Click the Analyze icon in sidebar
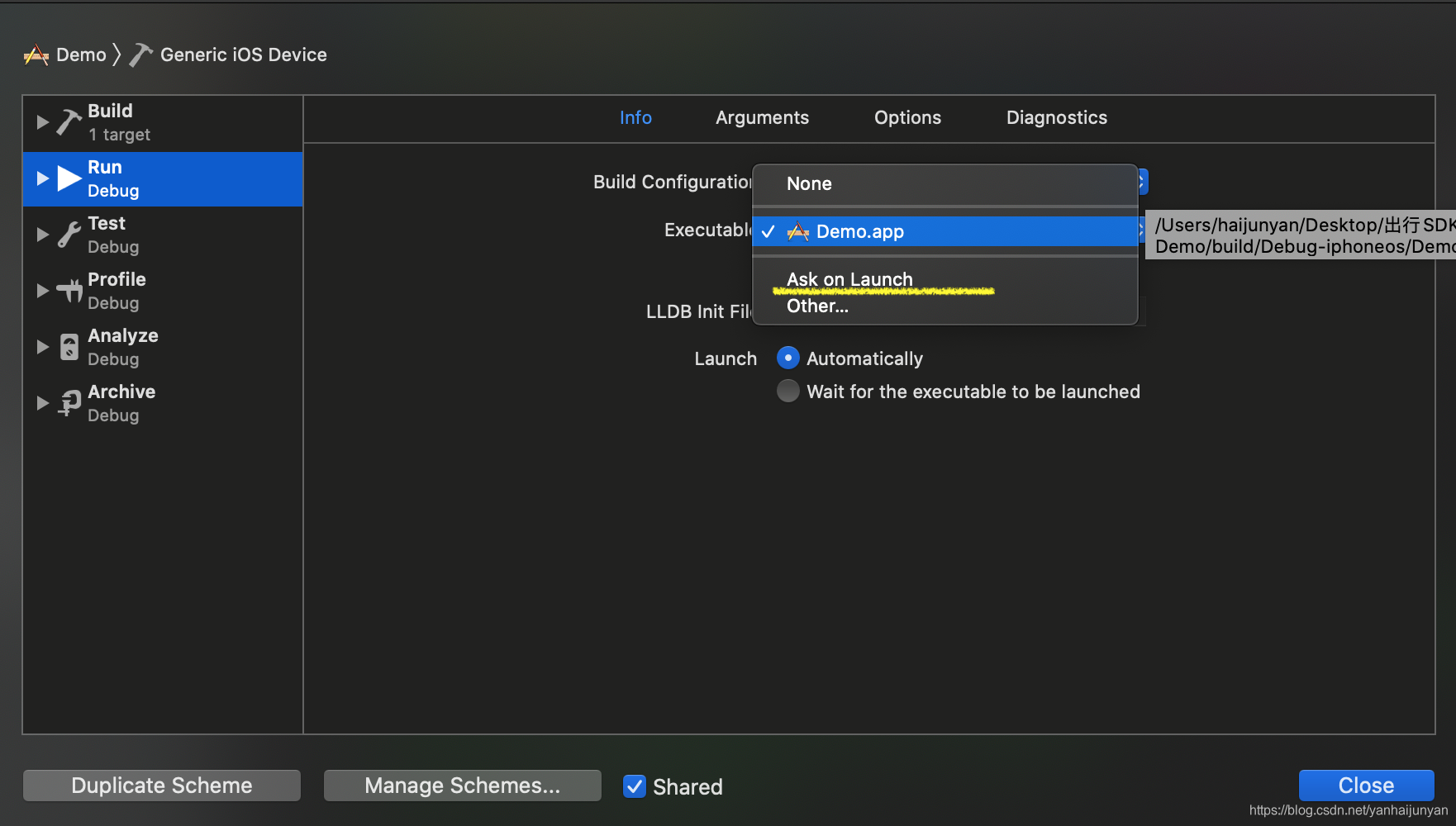 click(69, 347)
